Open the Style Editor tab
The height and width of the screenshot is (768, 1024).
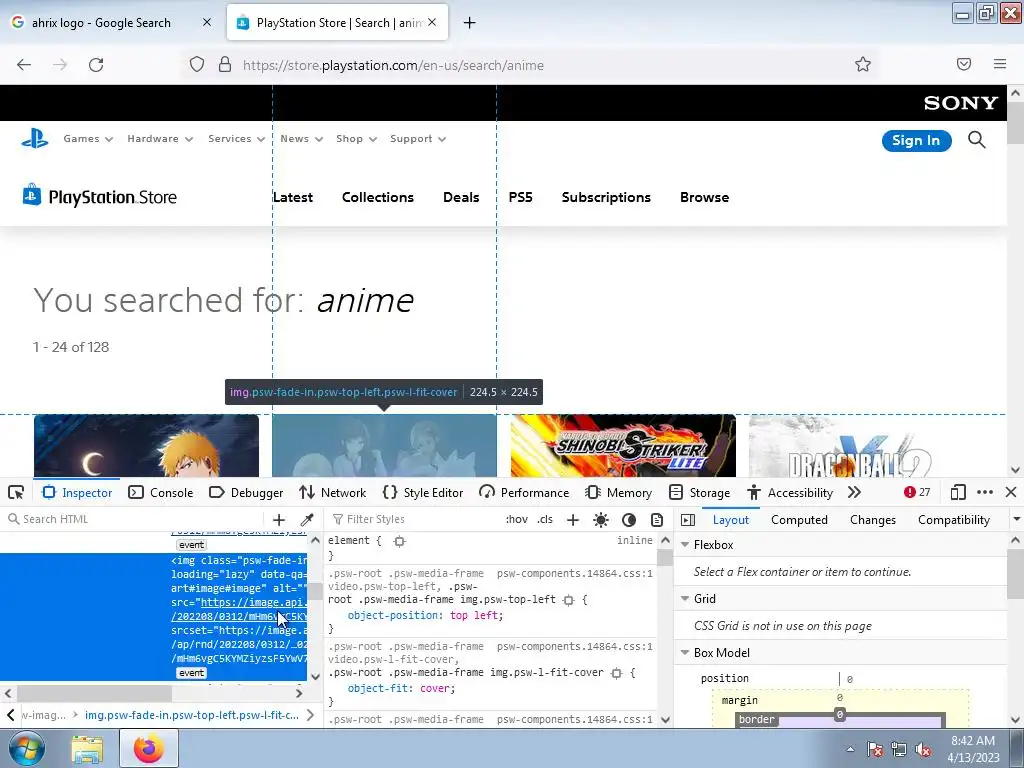point(423,492)
